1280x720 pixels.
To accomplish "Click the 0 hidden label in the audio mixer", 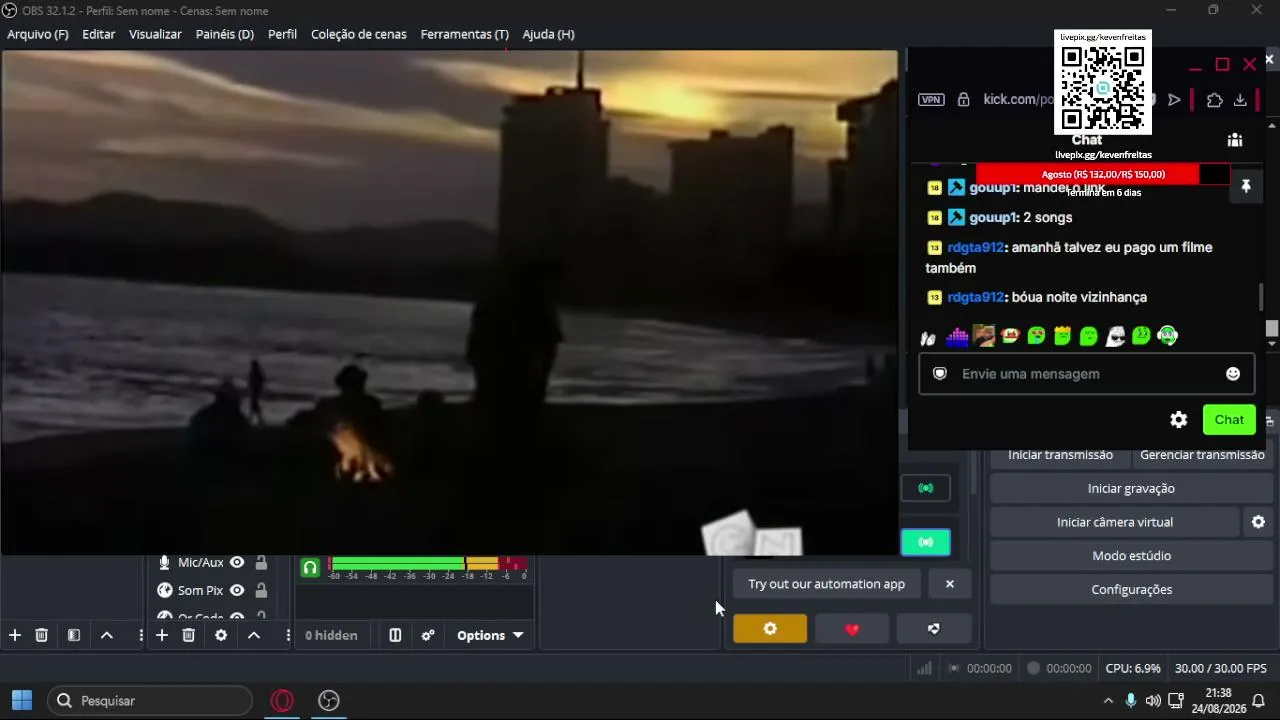I will (331, 635).
